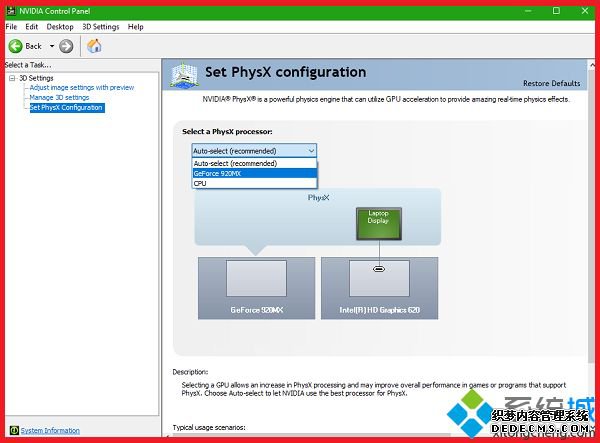
Task: Click the Intel(R) HD Graphics 620 block
Action: 379,288
